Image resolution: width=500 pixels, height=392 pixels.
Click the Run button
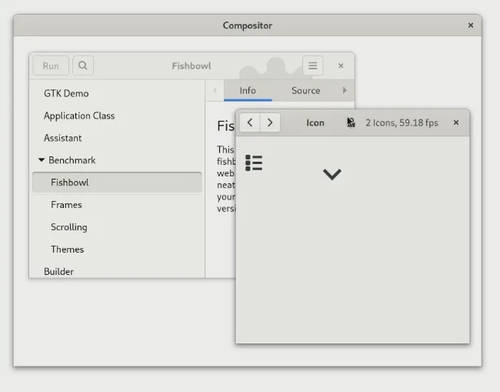(x=51, y=66)
